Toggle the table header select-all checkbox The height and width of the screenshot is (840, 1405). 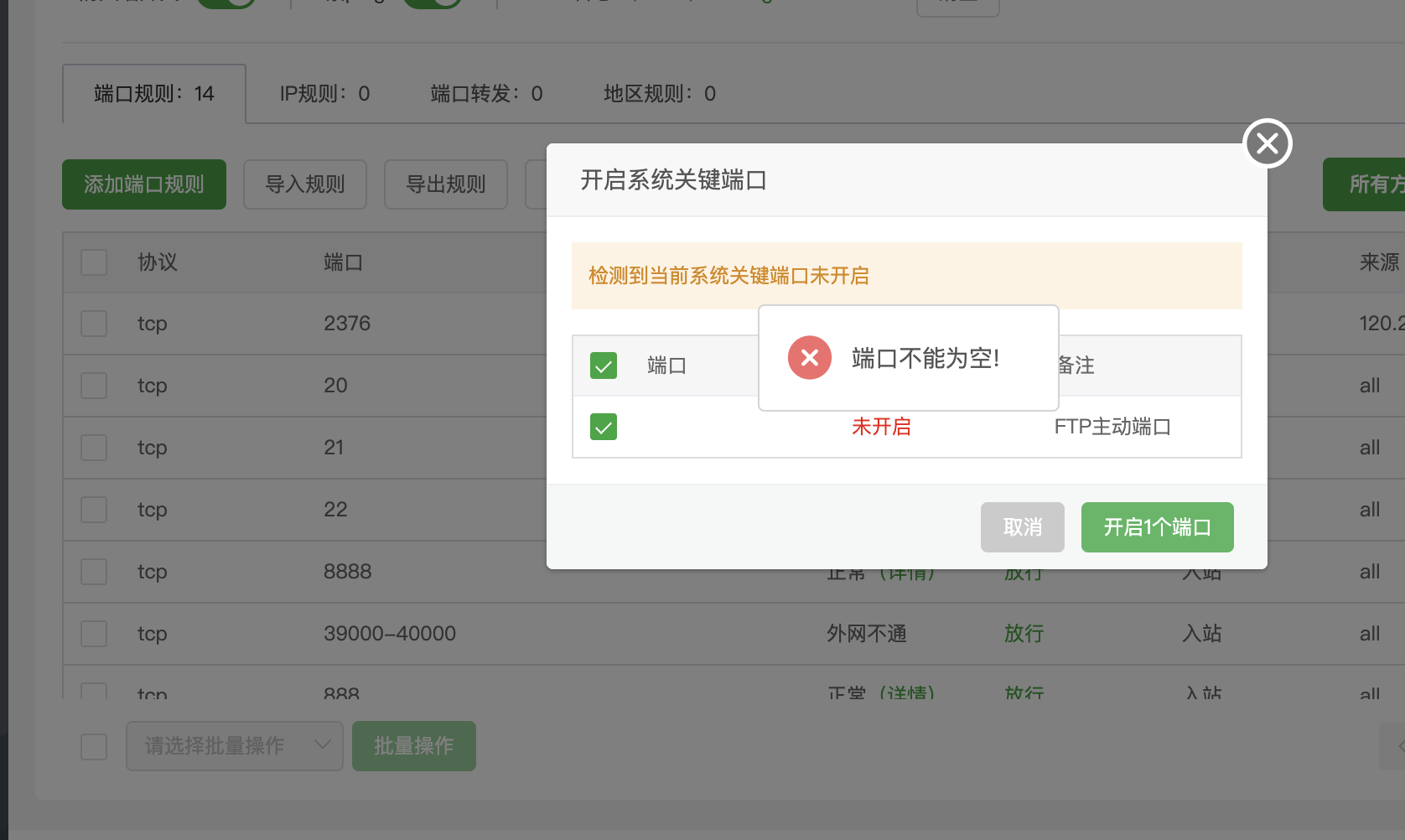[x=94, y=262]
